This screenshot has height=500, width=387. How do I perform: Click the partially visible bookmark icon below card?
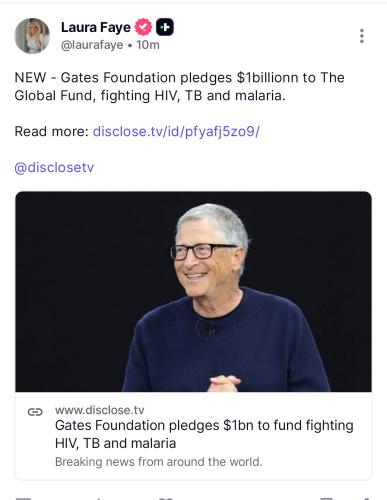point(327,498)
